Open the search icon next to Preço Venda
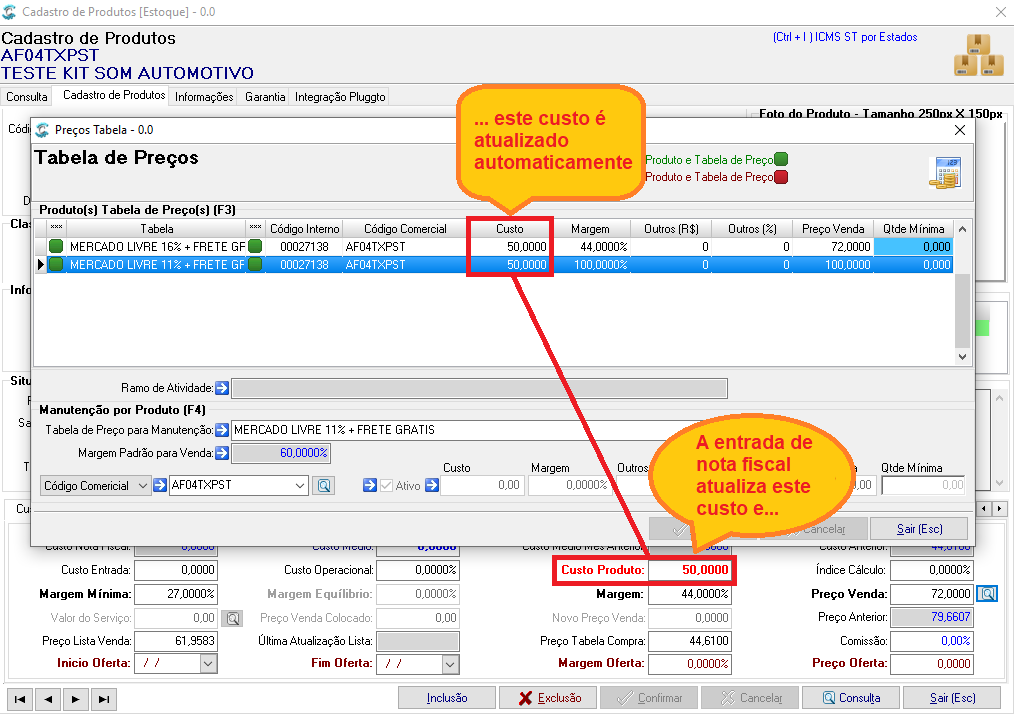The width and height of the screenshot is (1014, 714). (987, 593)
